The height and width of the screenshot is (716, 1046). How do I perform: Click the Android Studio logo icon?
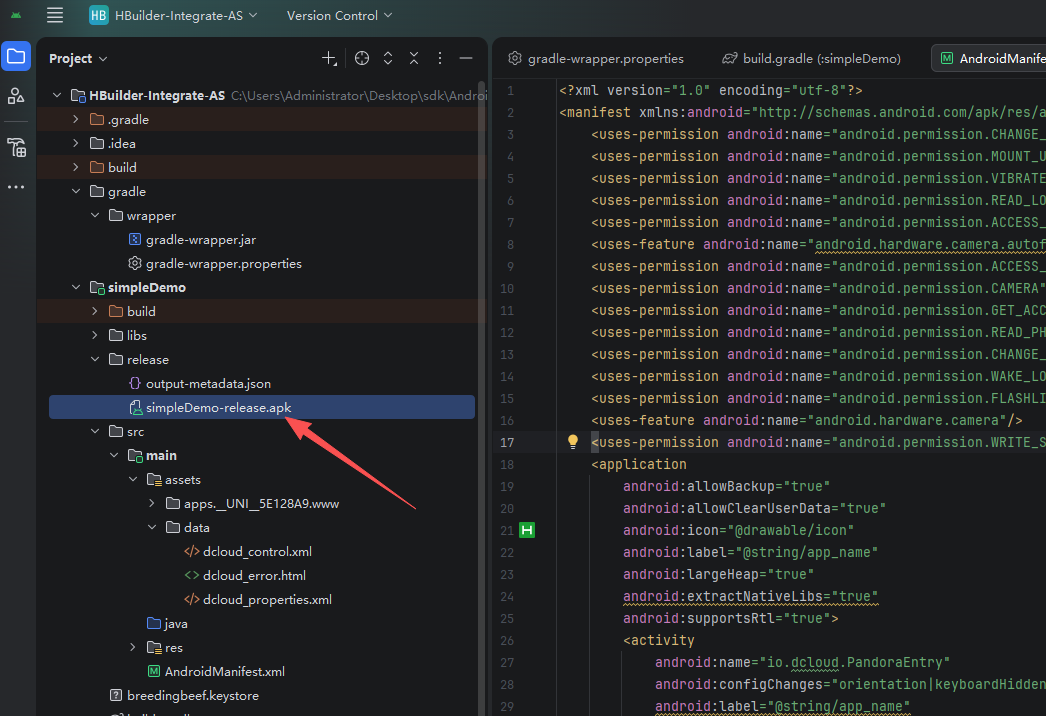(16, 15)
